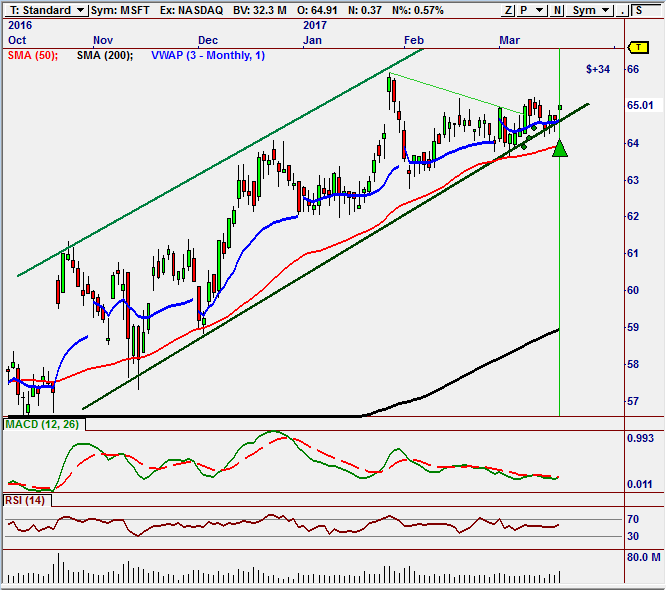Click the Oct month label on timeline
The width and height of the screenshot is (666, 590).
pos(17,40)
